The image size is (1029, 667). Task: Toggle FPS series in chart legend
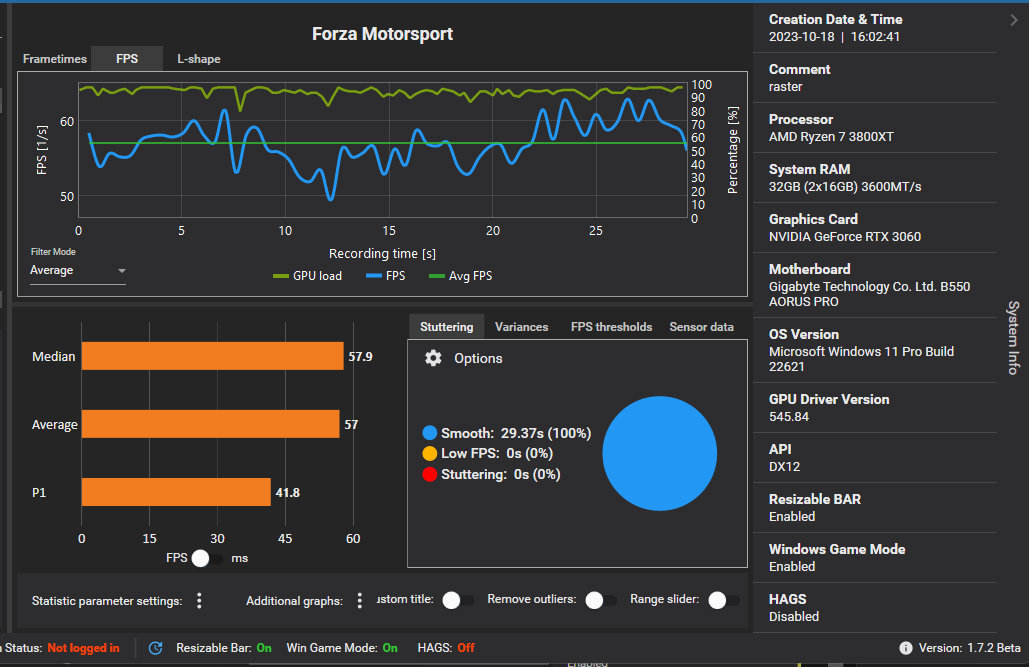385,276
